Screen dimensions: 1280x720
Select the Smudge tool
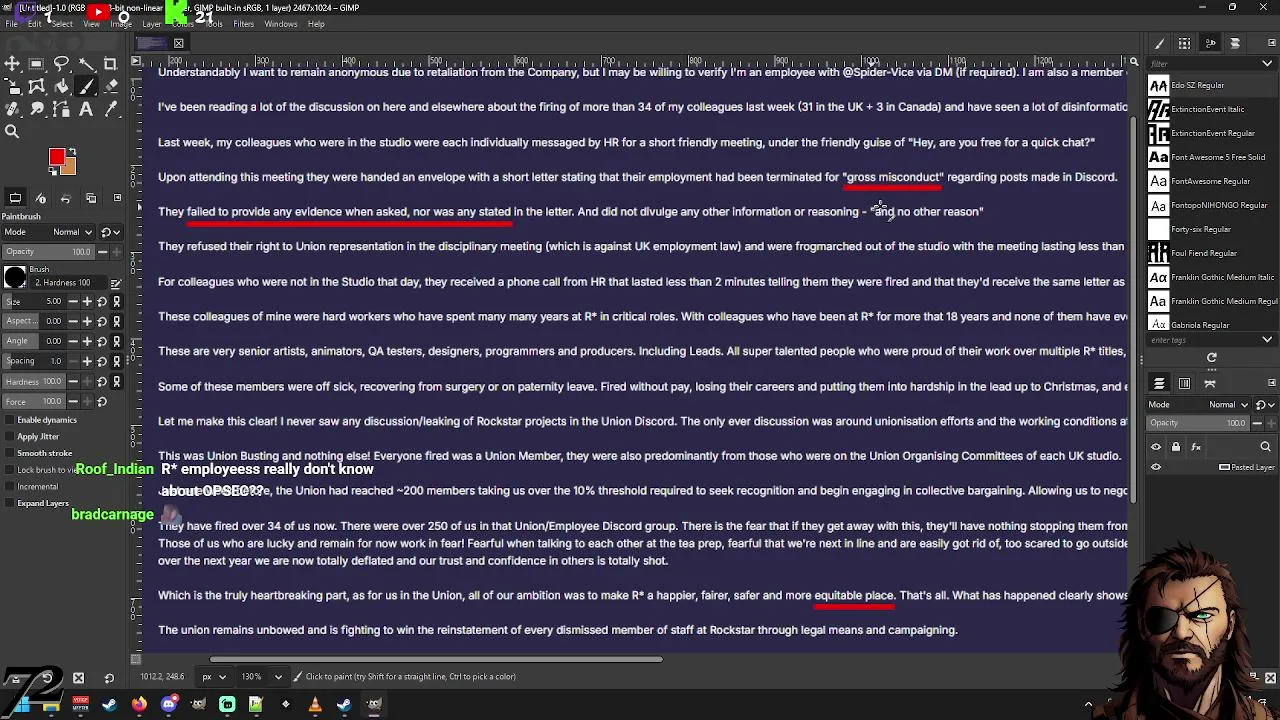tap(37, 109)
